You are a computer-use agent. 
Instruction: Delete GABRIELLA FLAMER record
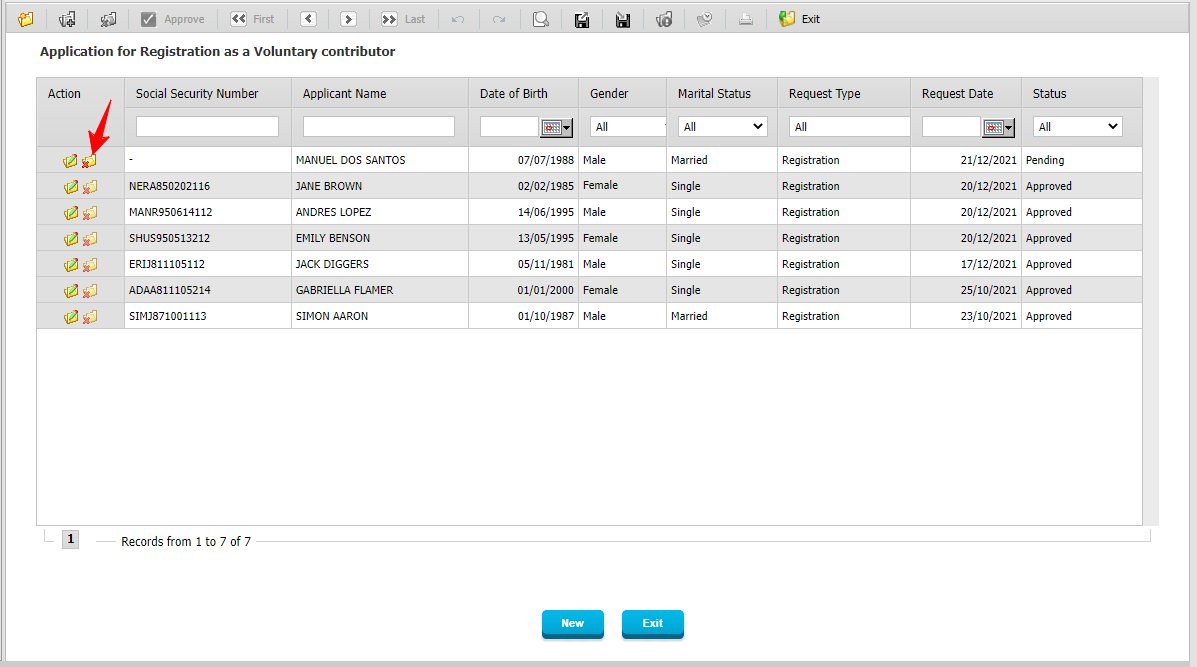tap(89, 291)
